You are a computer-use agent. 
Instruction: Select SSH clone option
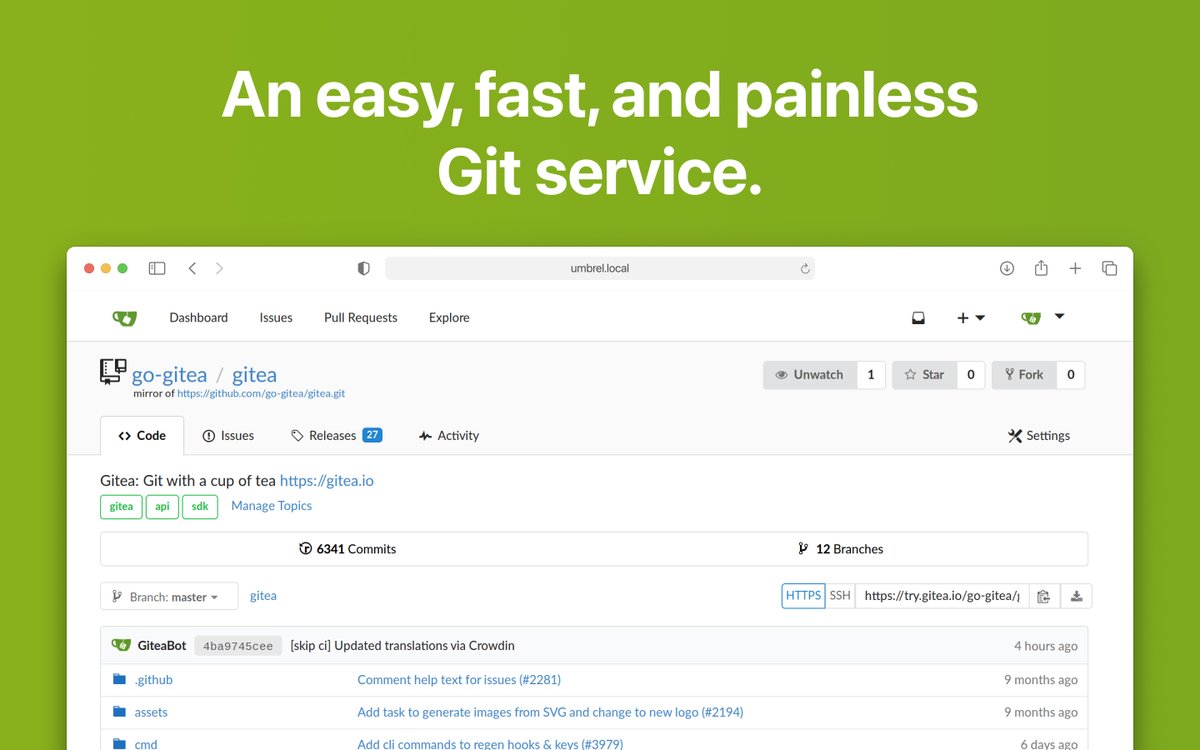point(840,596)
